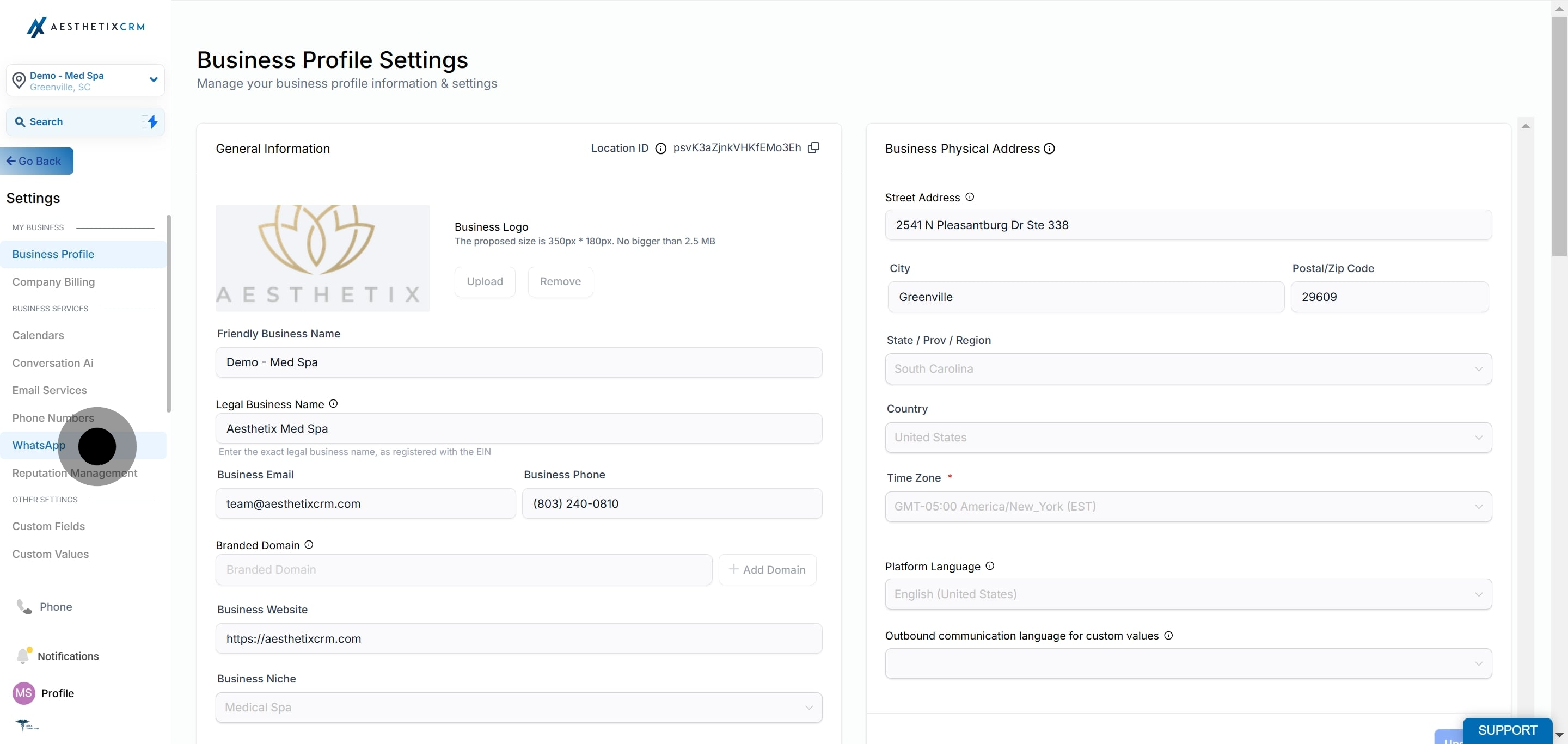The height and width of the screenshot is (744, 1568).
Task: Open the State / Prov / Region dropdown
Action: (1188, 368)
